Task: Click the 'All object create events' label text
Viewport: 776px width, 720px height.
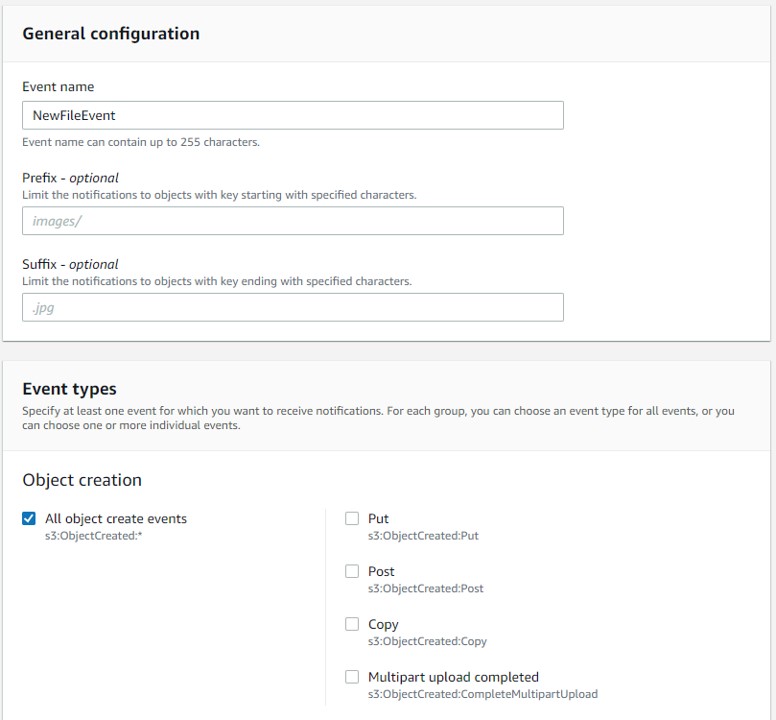Action: coord(116,519)
